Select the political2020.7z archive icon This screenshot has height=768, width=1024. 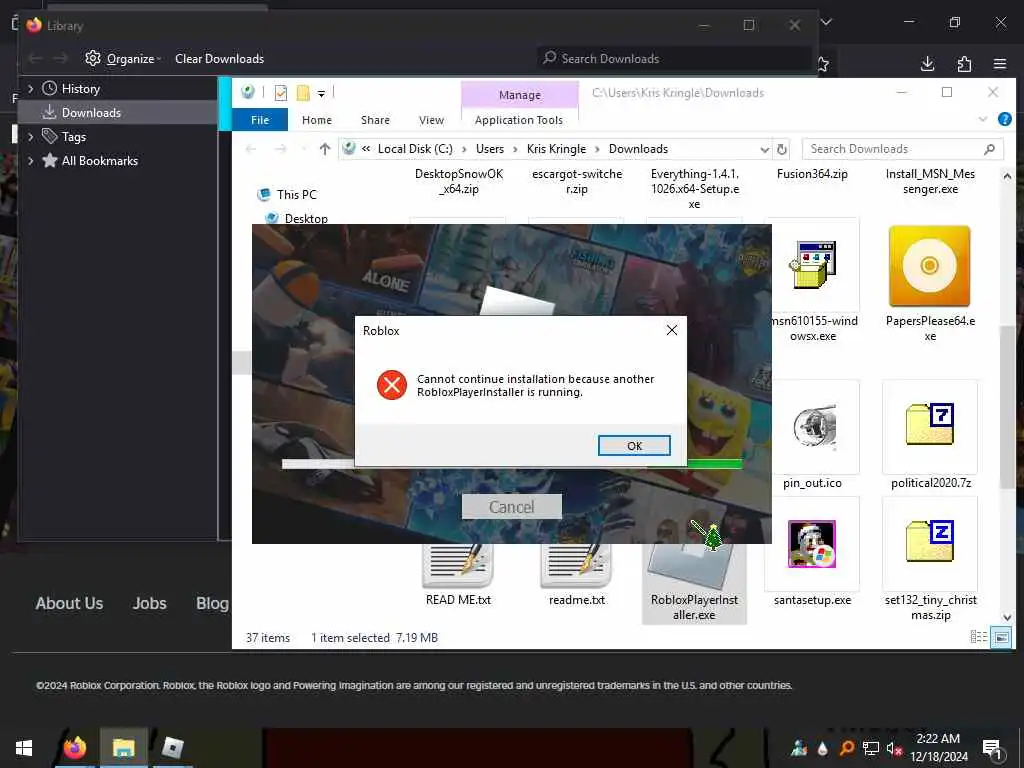point(930,424)
